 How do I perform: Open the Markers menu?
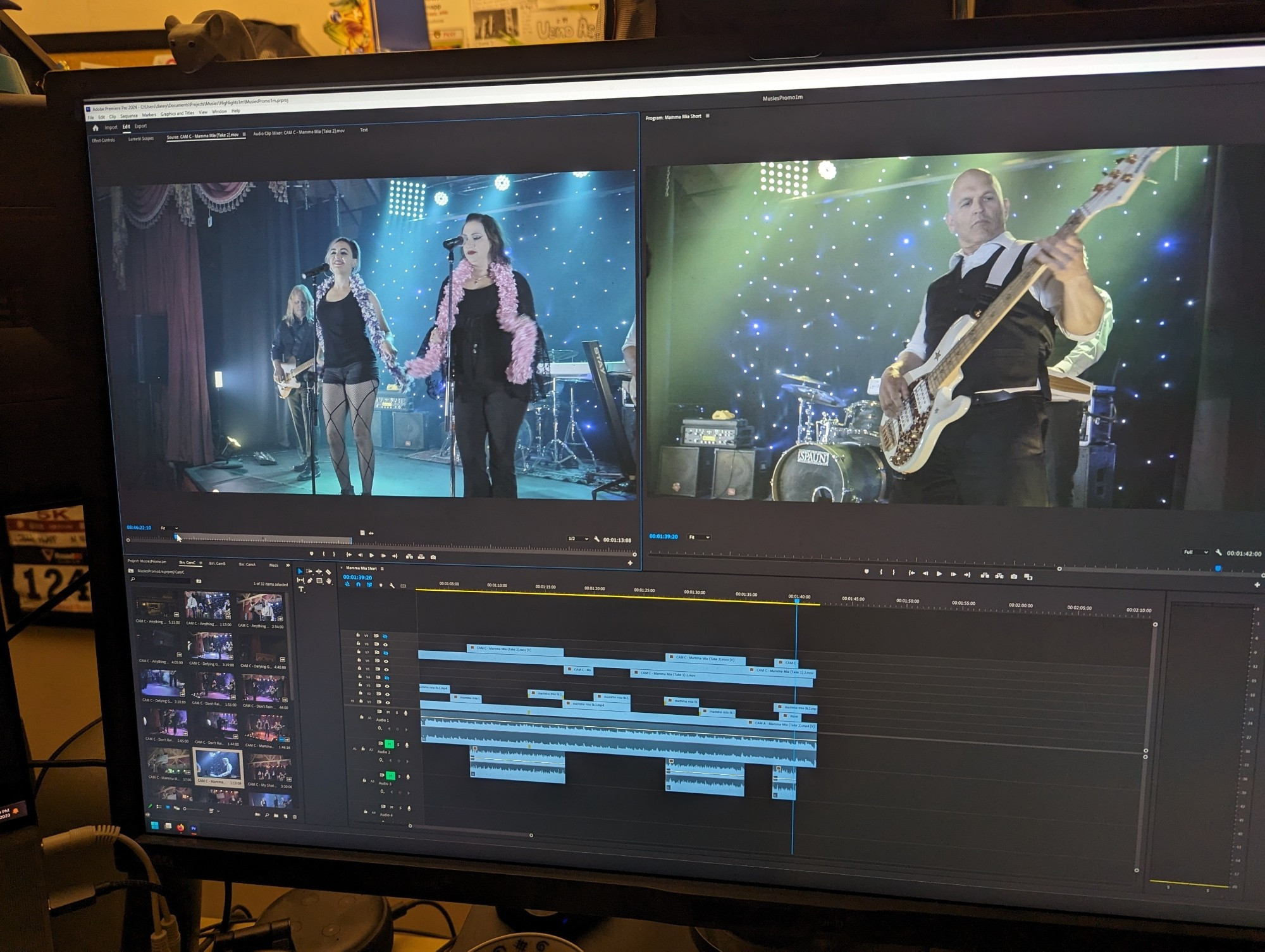pyautogui.click(x=149, y=115)
